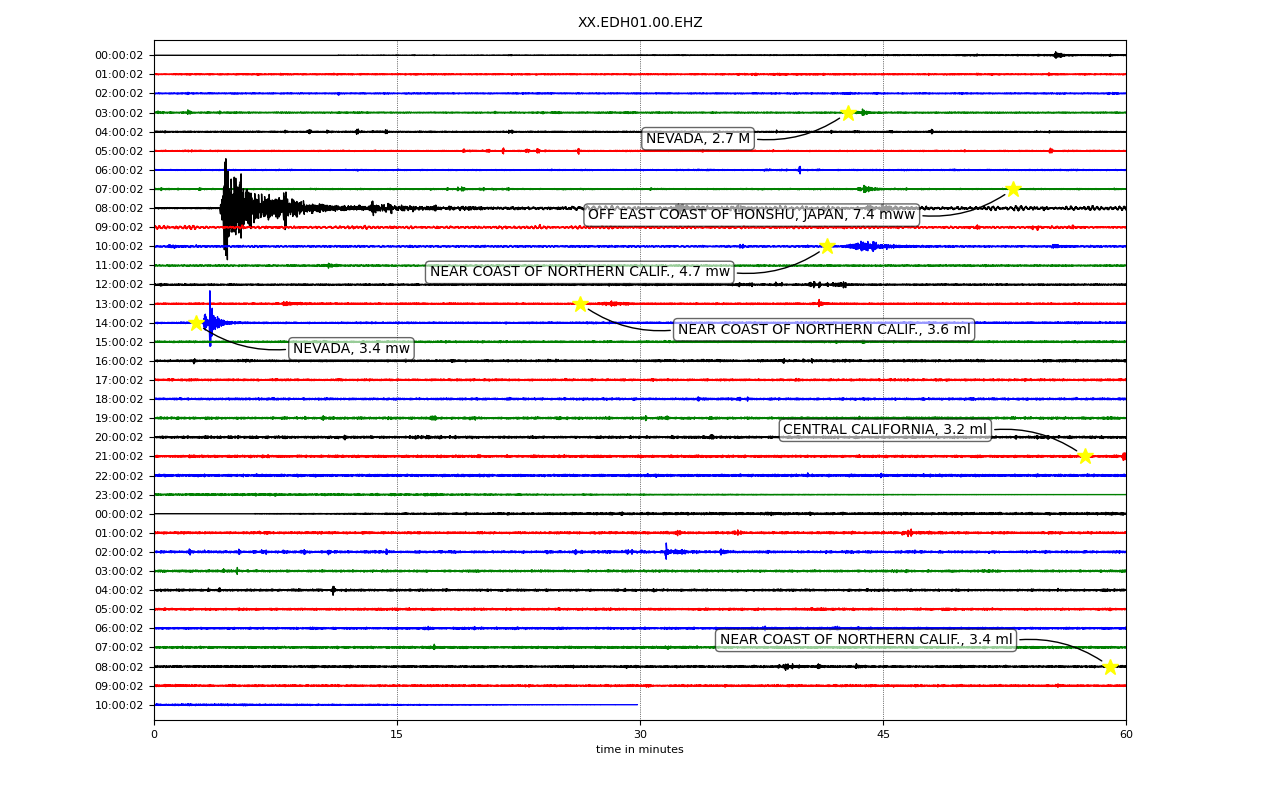The width and height of the screenshot is (1280, 800).
Task: Click the NEVADA, 2.7 M annotation label
Action: (698, 139)
